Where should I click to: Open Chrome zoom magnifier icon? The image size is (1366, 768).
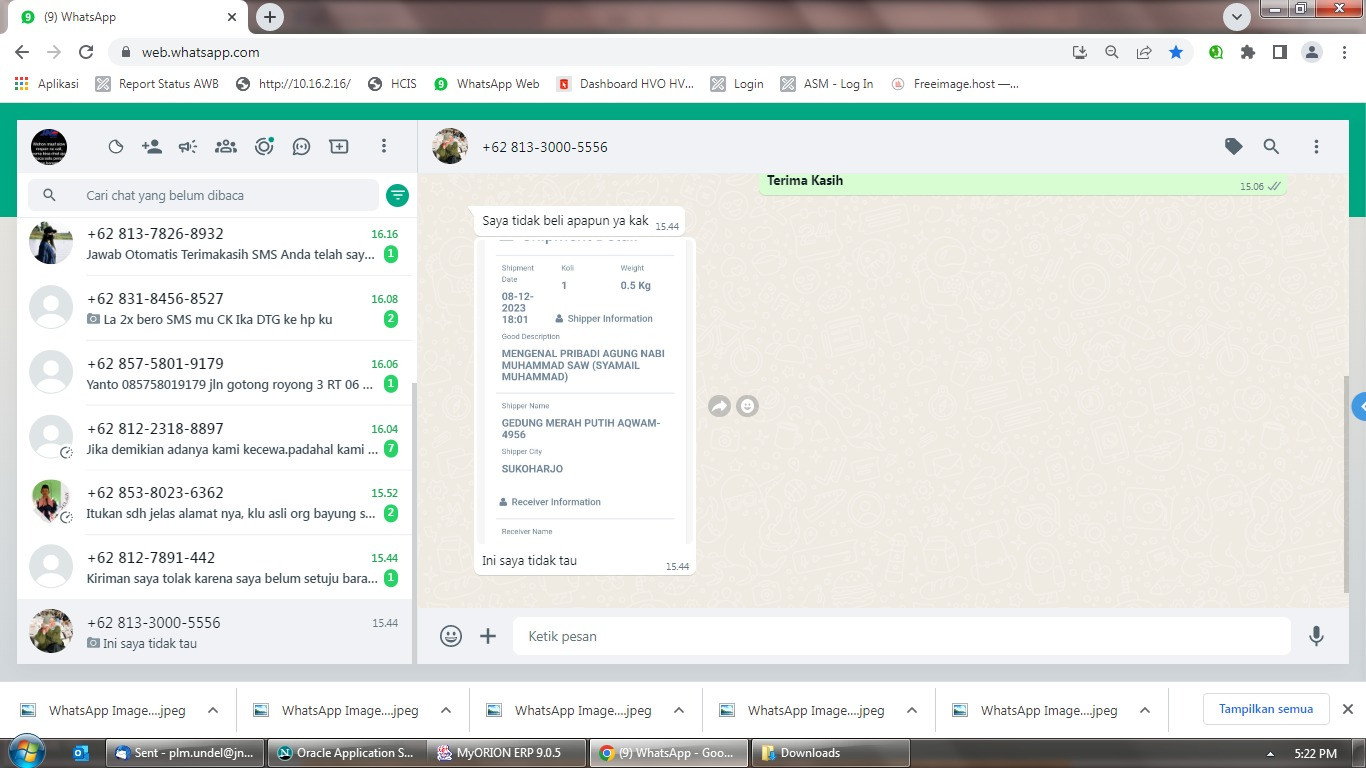(1111, 52)
